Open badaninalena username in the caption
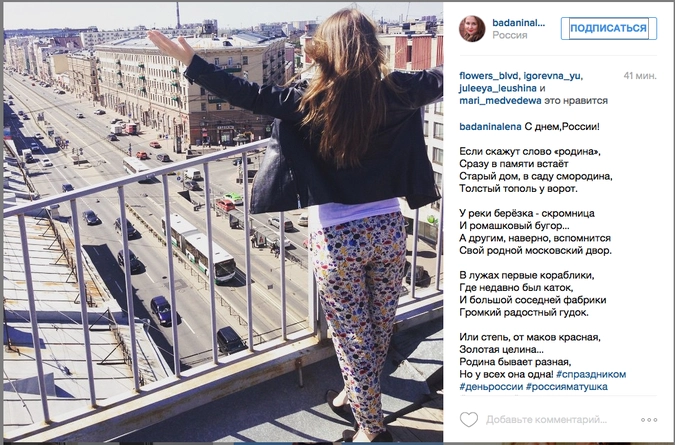 pos(490,127)
